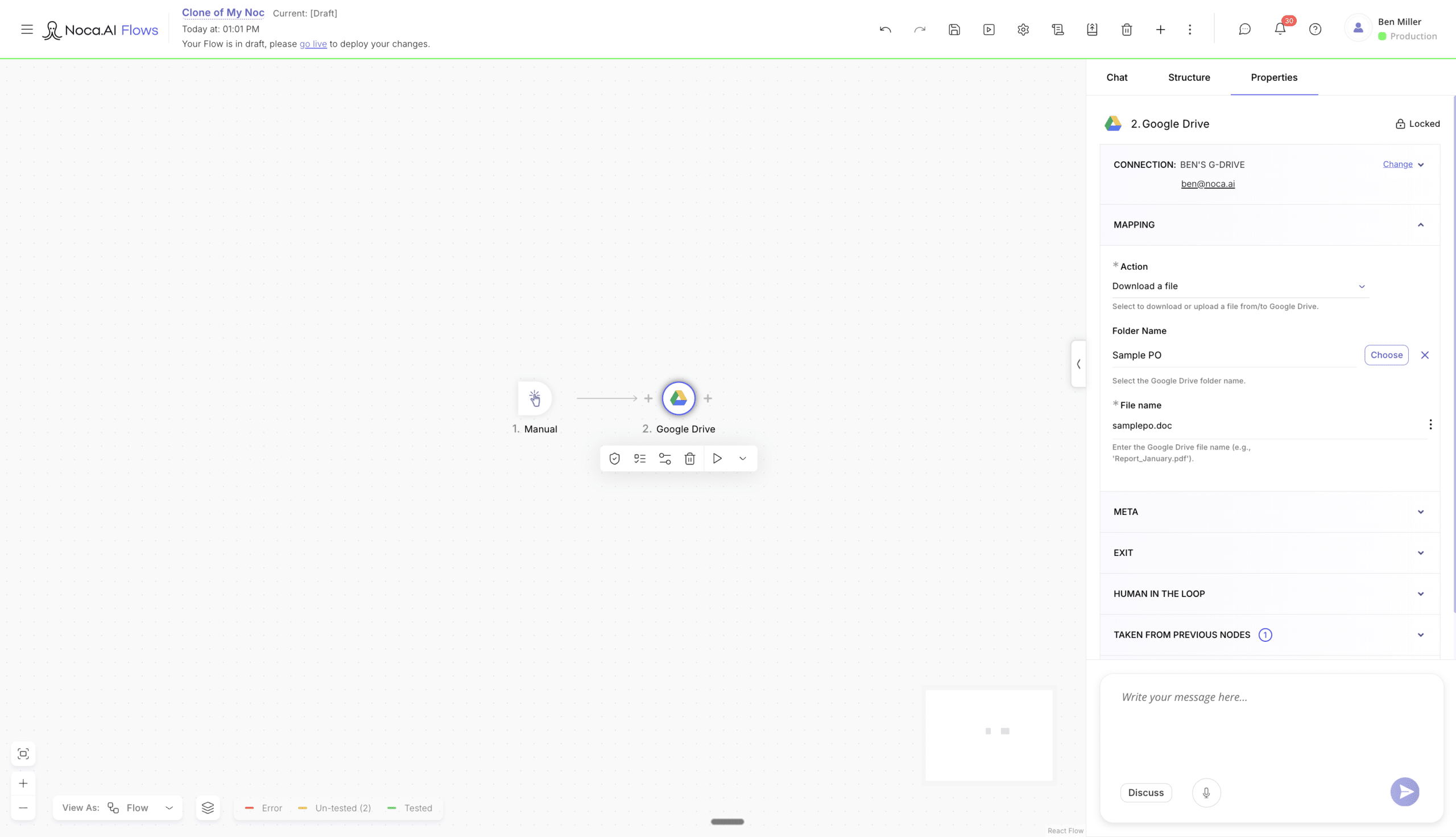Select the Properties tab
The width and height of the screenshot is (1456, 837).
point(1273,77)
